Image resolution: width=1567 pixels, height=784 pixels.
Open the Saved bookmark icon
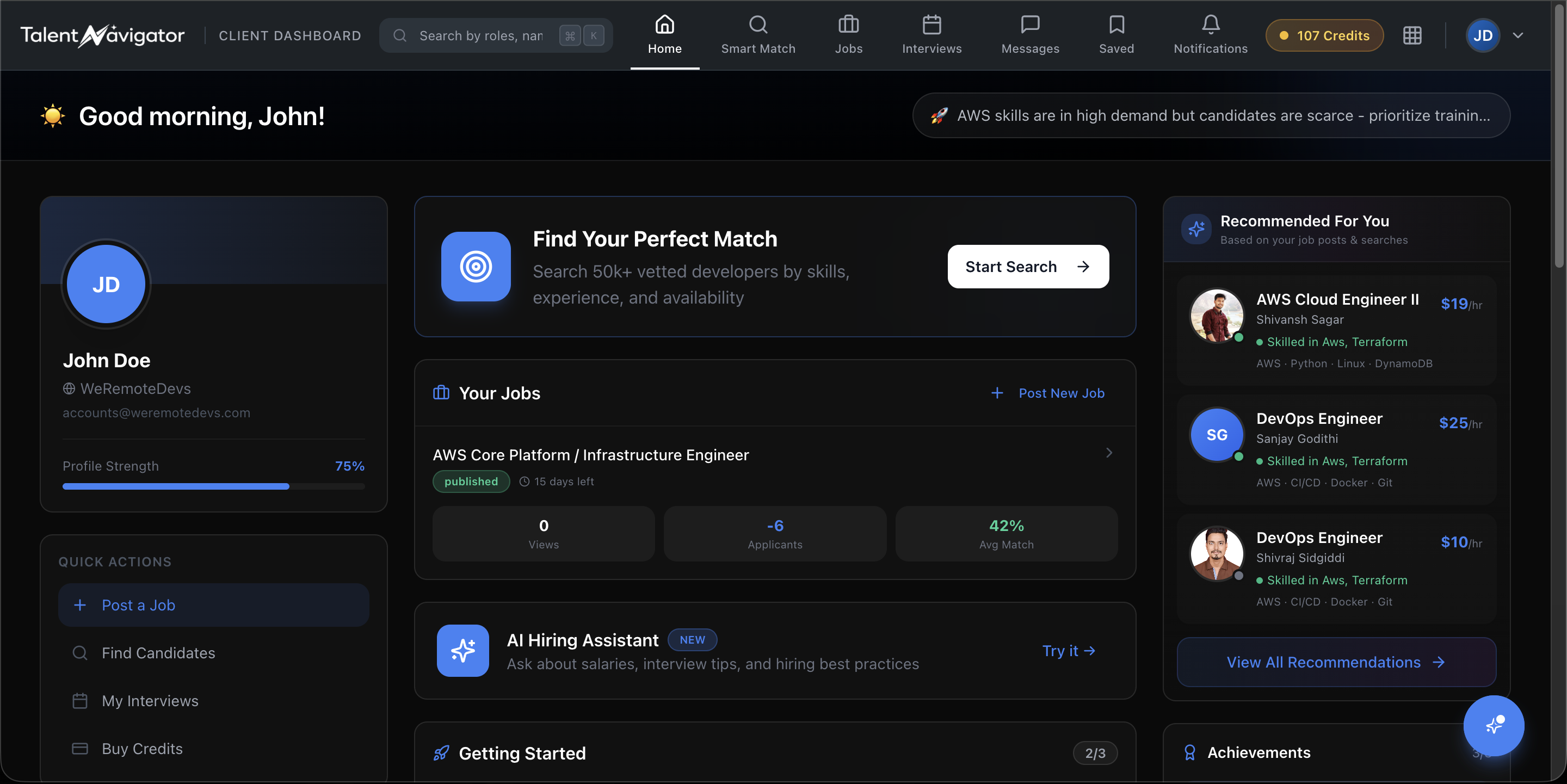pos(1115,25)
